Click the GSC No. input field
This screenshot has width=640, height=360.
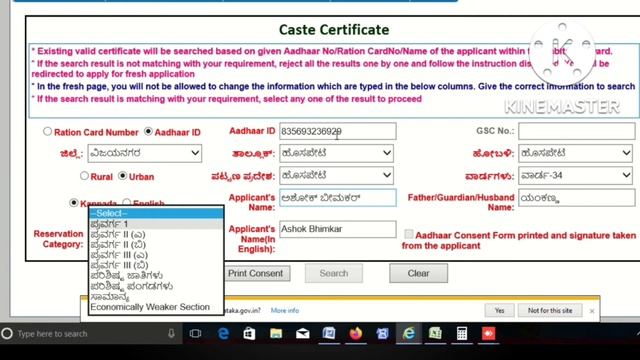pos(576,131)
